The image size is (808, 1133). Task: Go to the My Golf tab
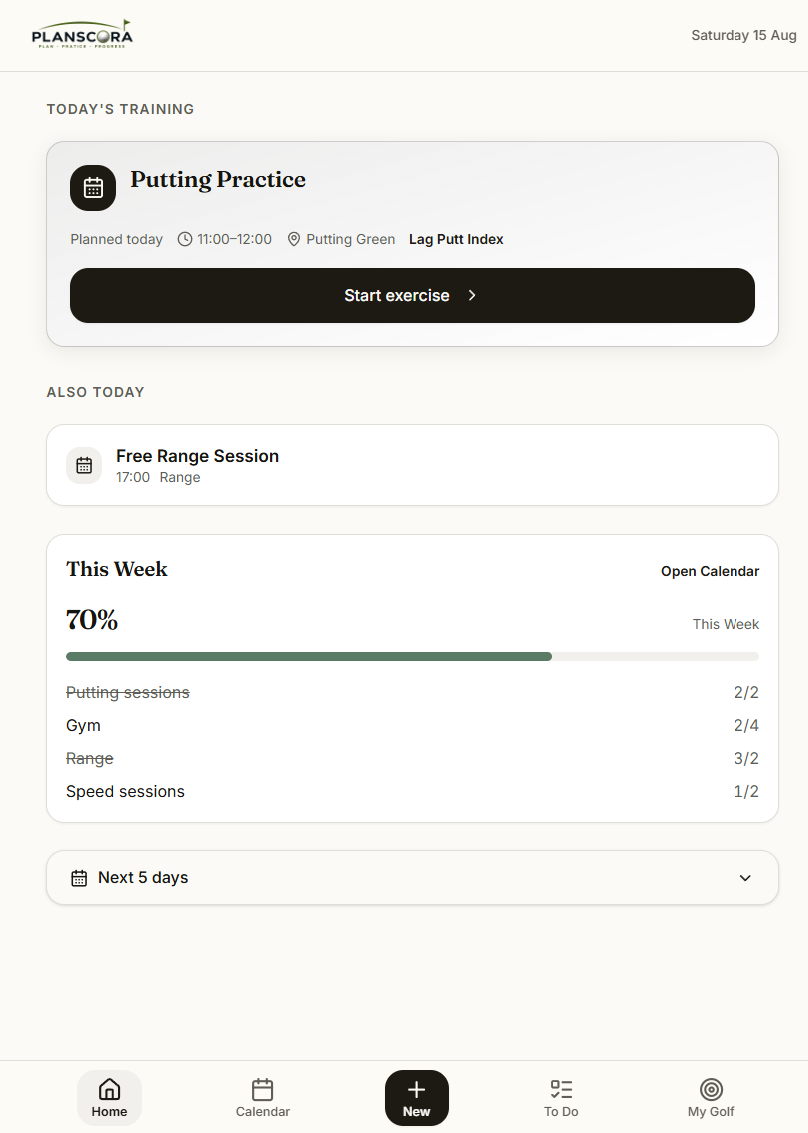[711, 1098]
